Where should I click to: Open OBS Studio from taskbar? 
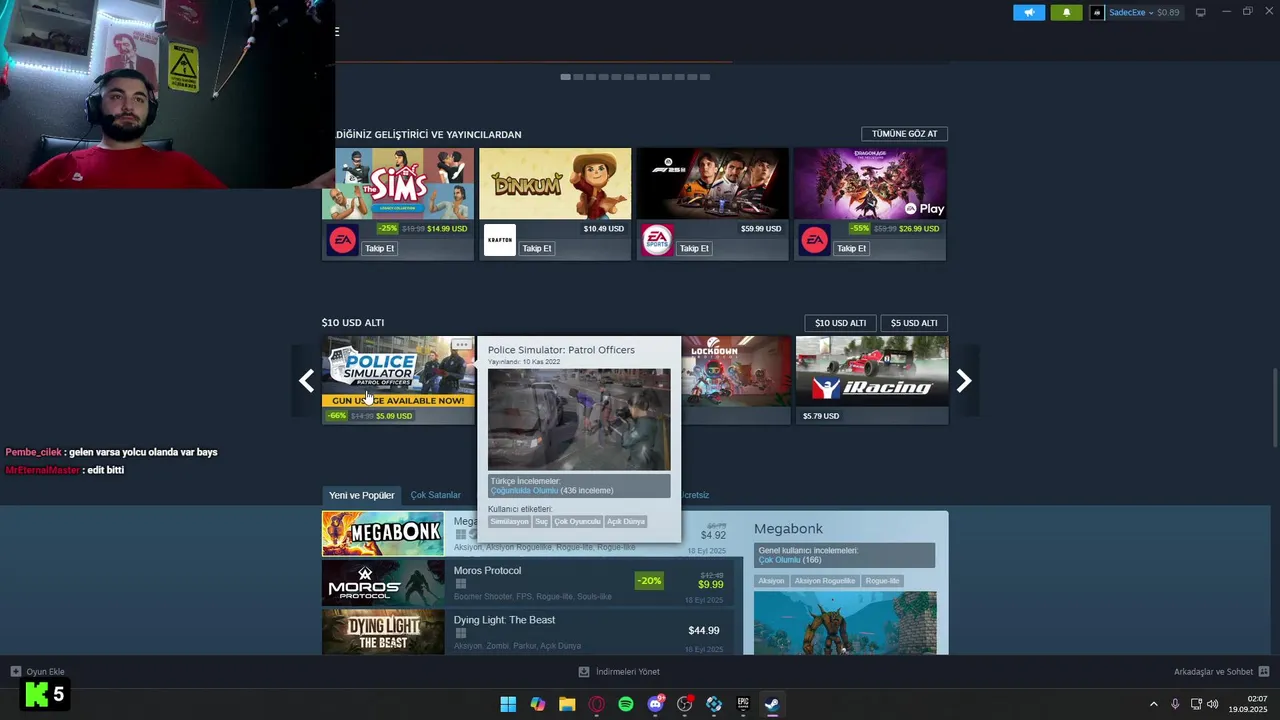click(685, 704)
